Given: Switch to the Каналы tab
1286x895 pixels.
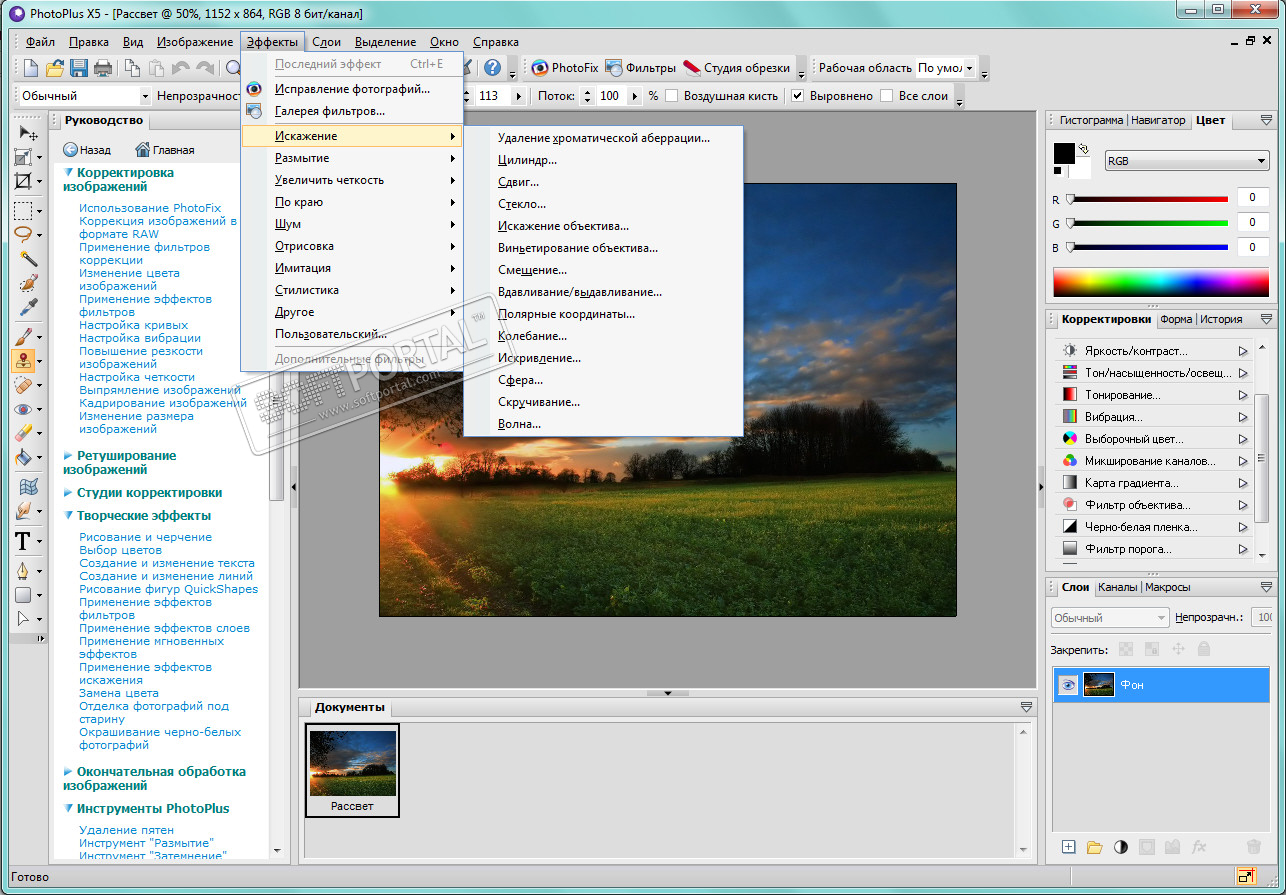Looking at the screenshot, I should pos(1117,587).
